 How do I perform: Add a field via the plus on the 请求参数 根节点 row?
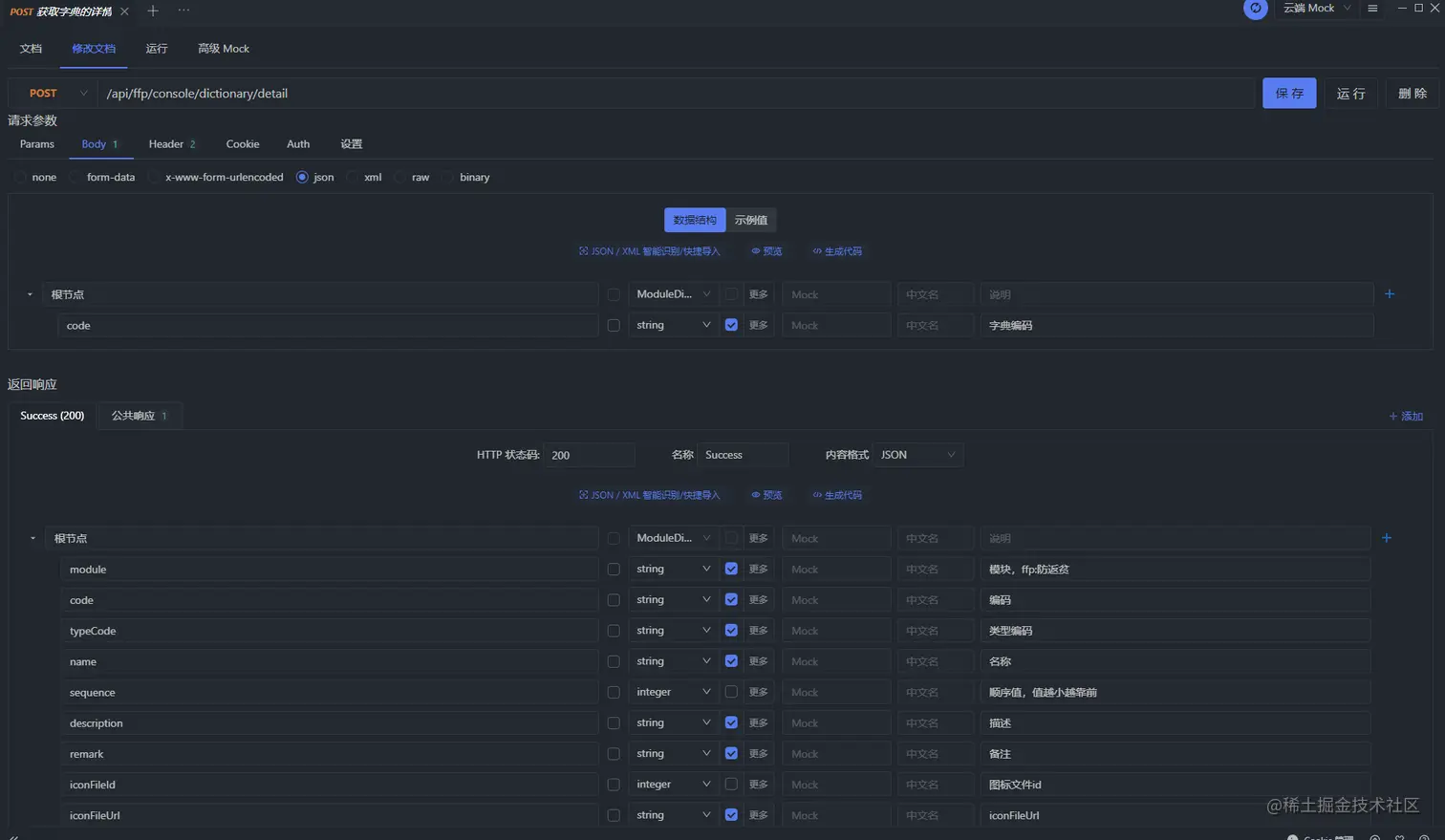click(x=1390, y=294)
